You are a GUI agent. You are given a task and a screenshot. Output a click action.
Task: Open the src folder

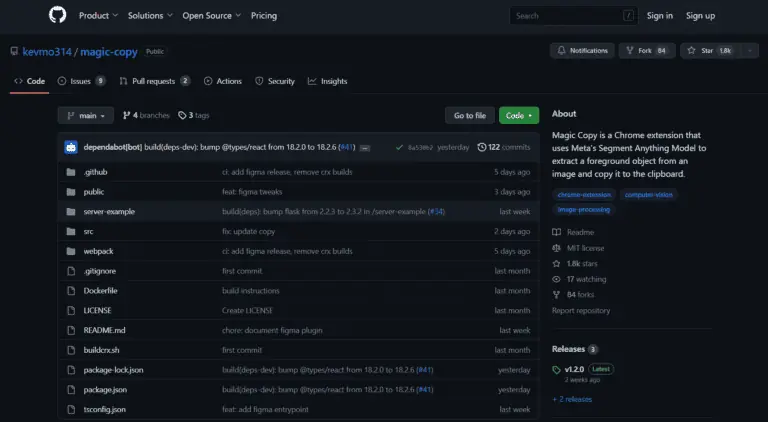(x=88, y=232)
